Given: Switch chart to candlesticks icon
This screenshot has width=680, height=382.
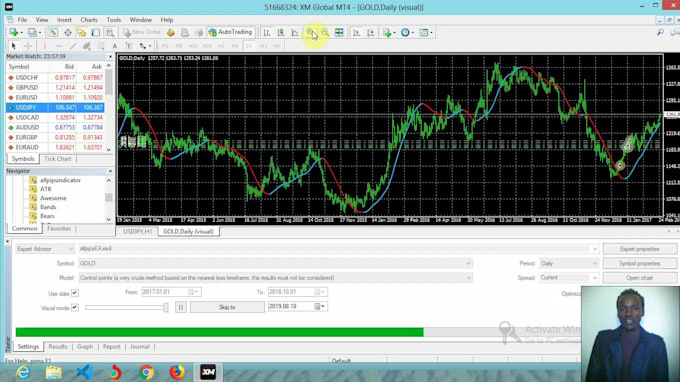Looking at the screenshot, I should 281,33.
